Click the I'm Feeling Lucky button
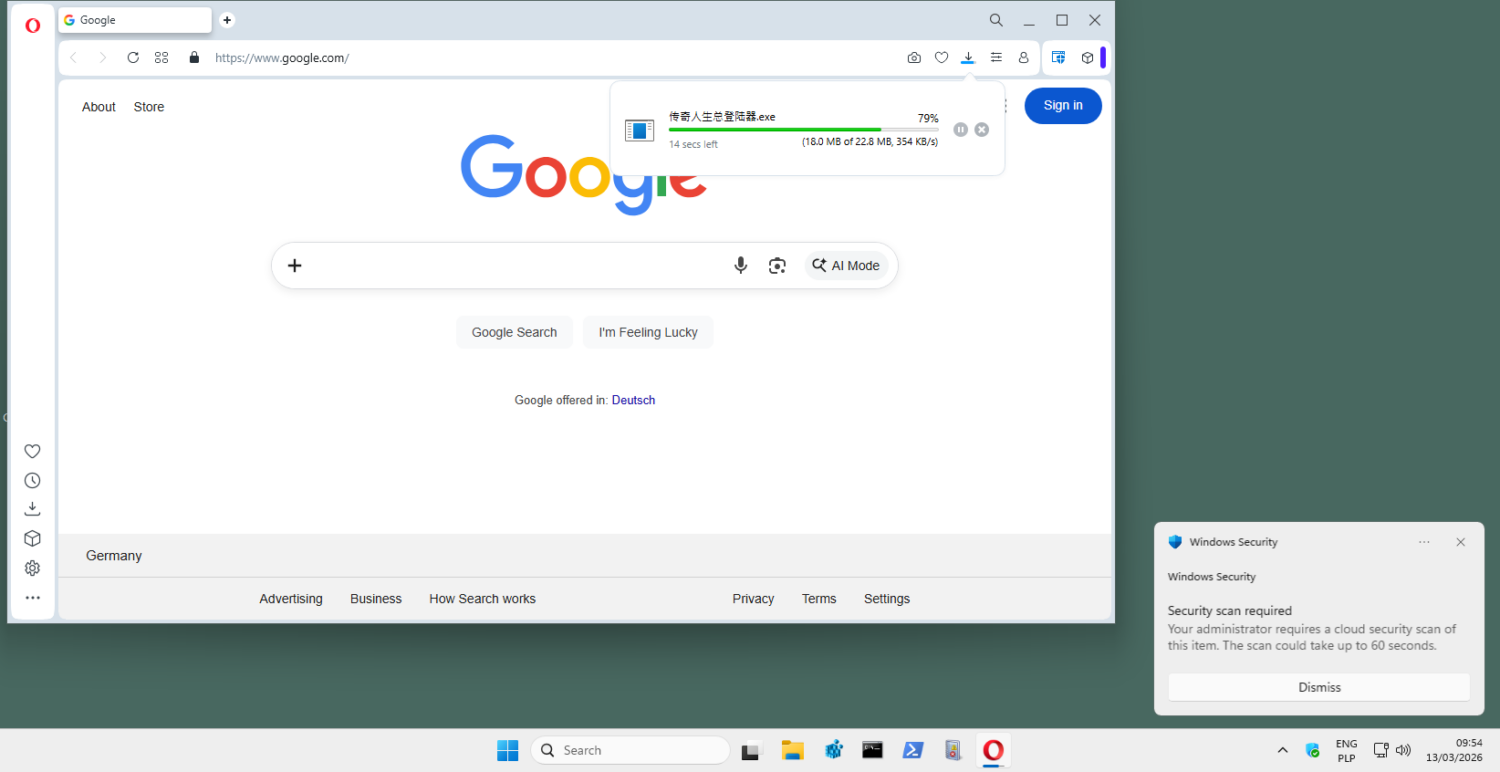 647,331
